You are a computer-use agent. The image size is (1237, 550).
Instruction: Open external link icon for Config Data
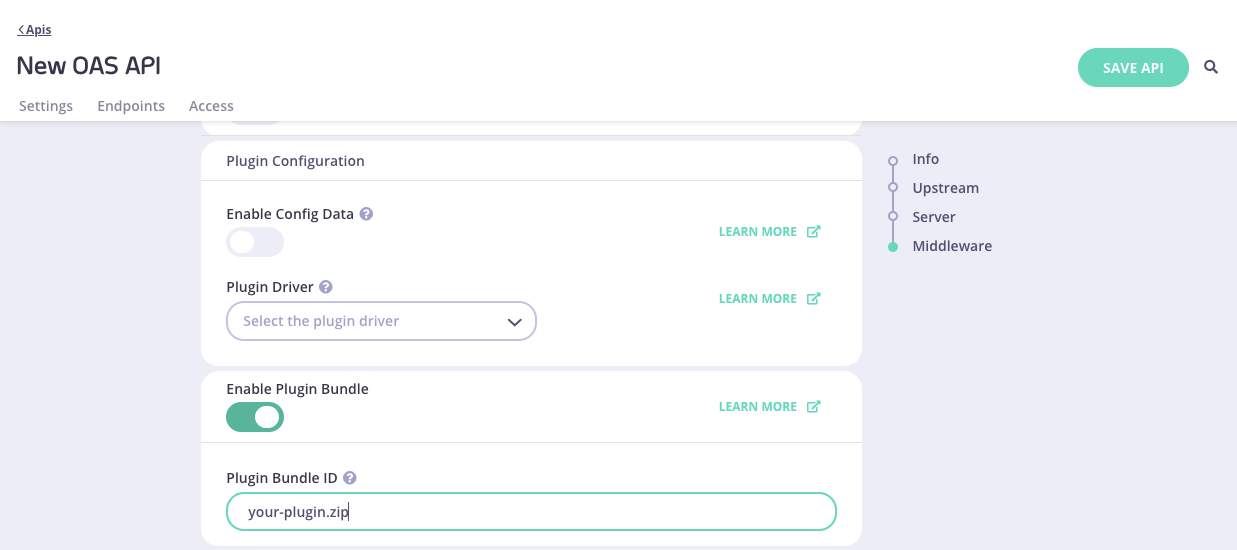814,231
